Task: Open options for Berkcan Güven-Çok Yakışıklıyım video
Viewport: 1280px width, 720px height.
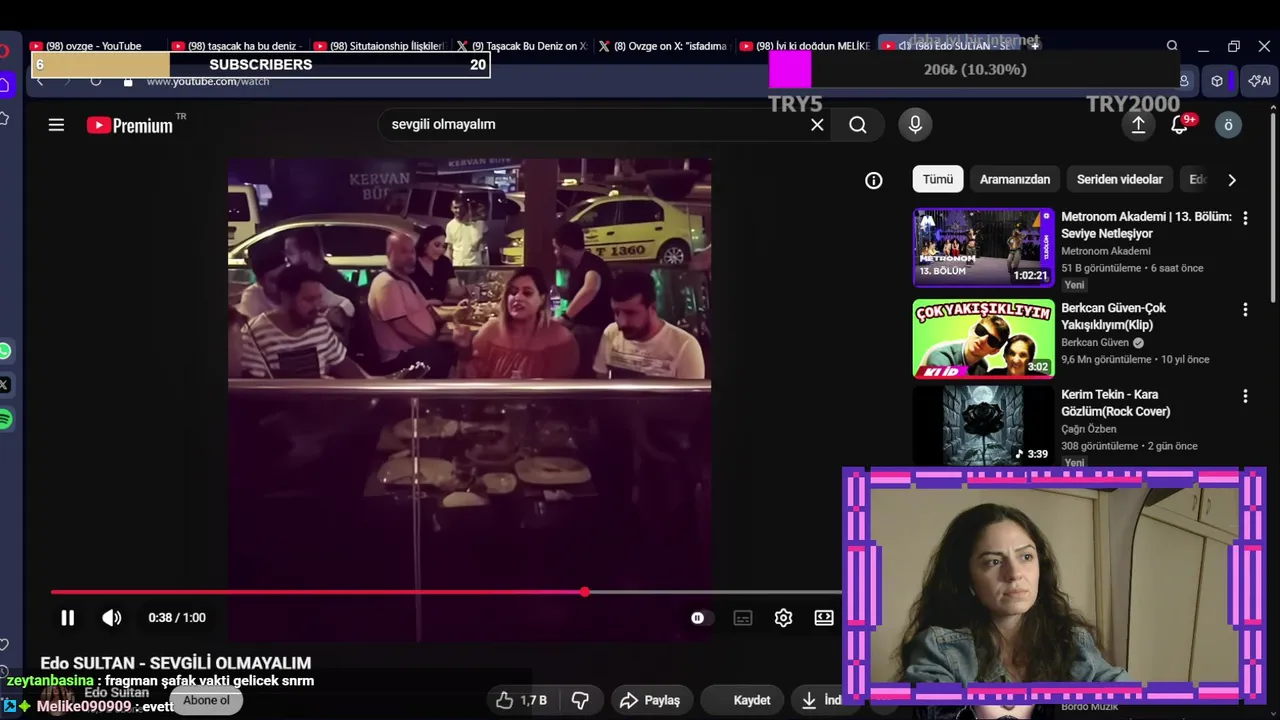Action: [1245, 309]
